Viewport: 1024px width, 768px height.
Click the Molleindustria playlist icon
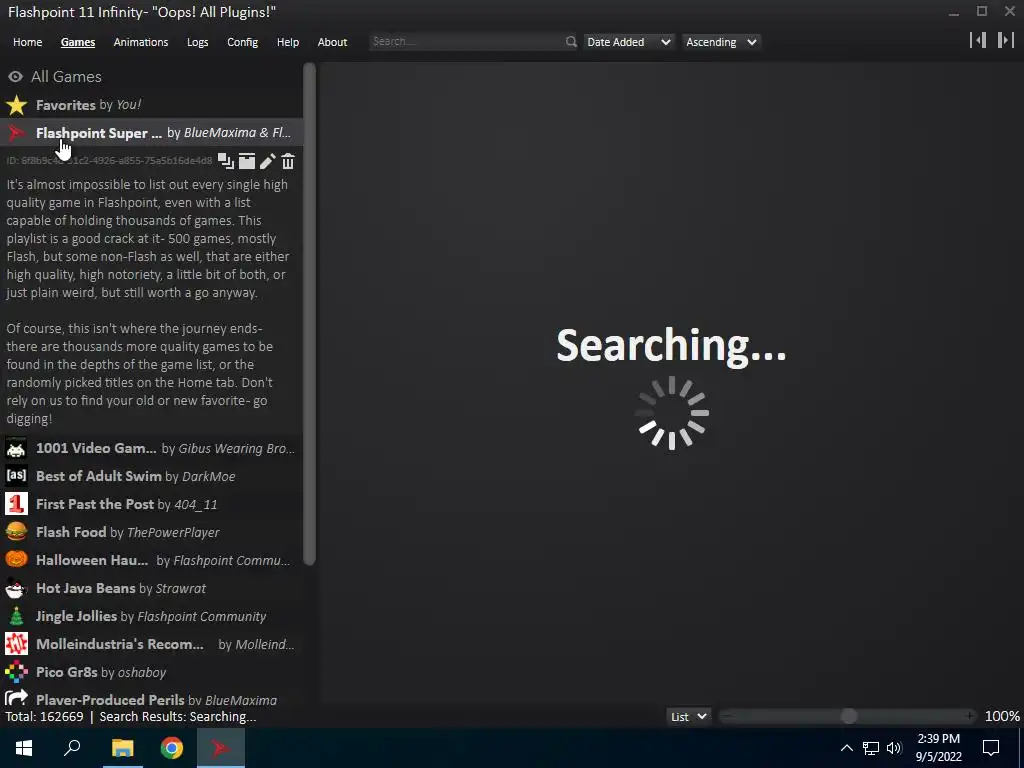tap(16, 644)
